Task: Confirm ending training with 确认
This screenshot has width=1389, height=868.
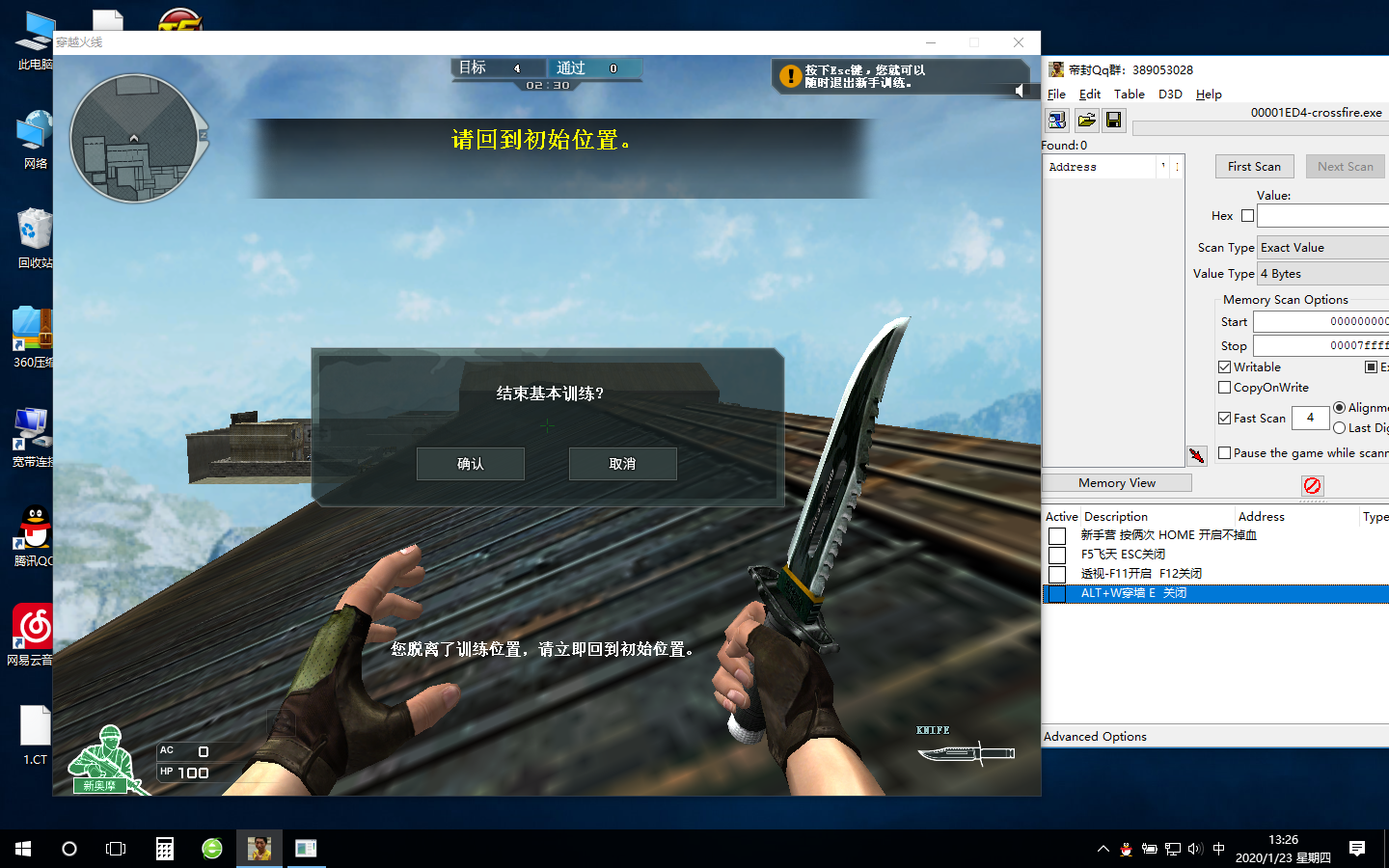Action: tap(471, 464)
